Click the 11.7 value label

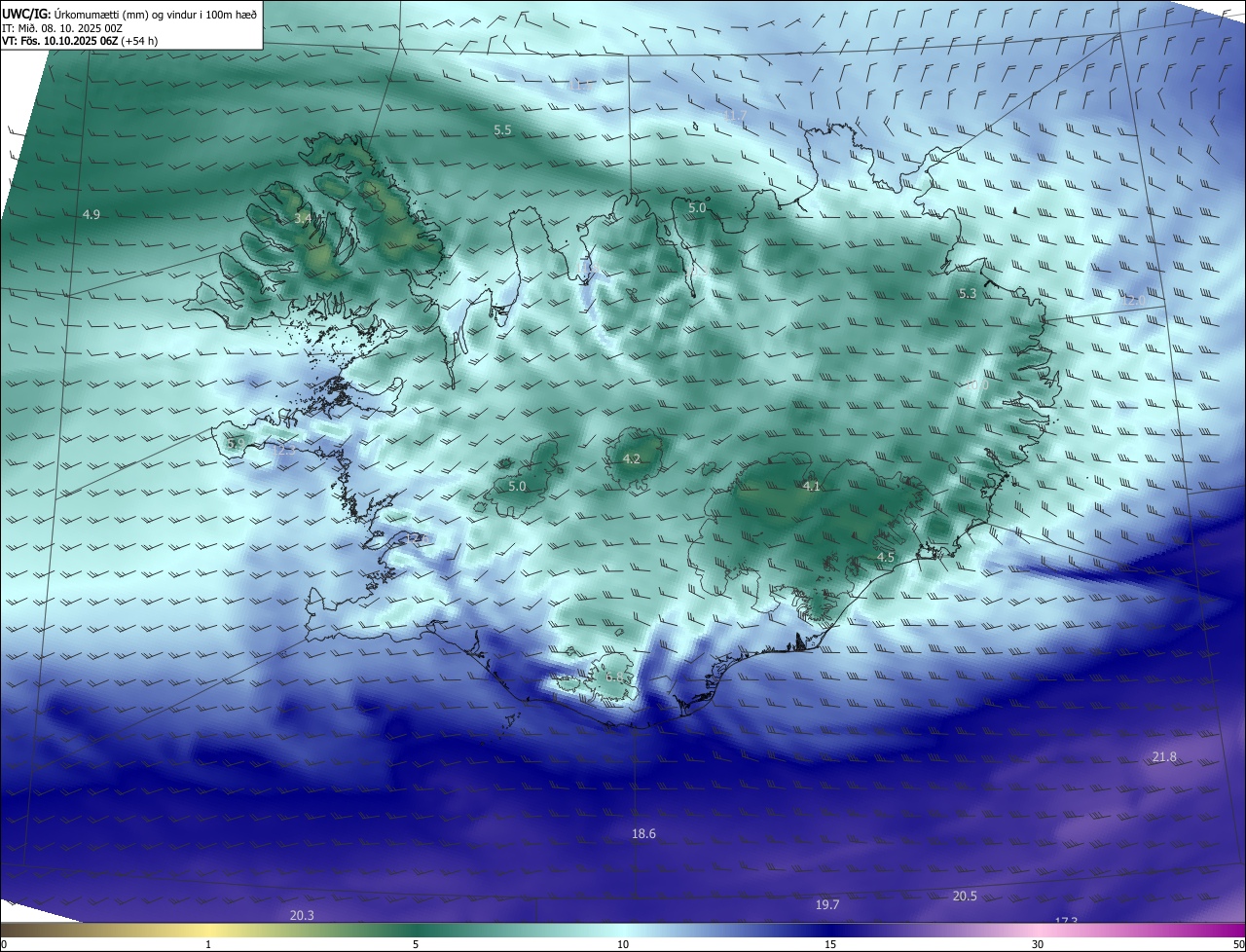pos(736,115)
